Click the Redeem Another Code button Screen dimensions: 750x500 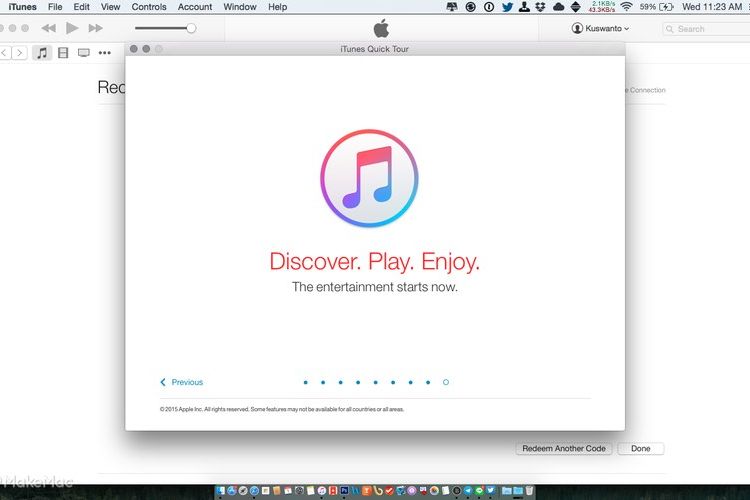point(564,448)
